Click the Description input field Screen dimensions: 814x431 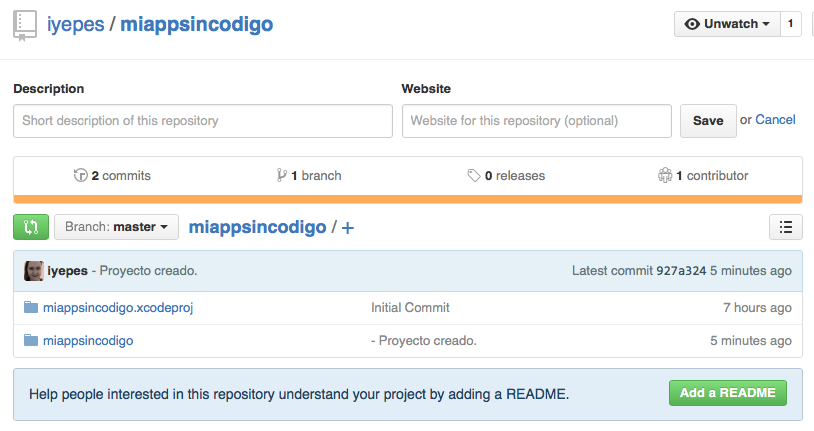point(203,121)
